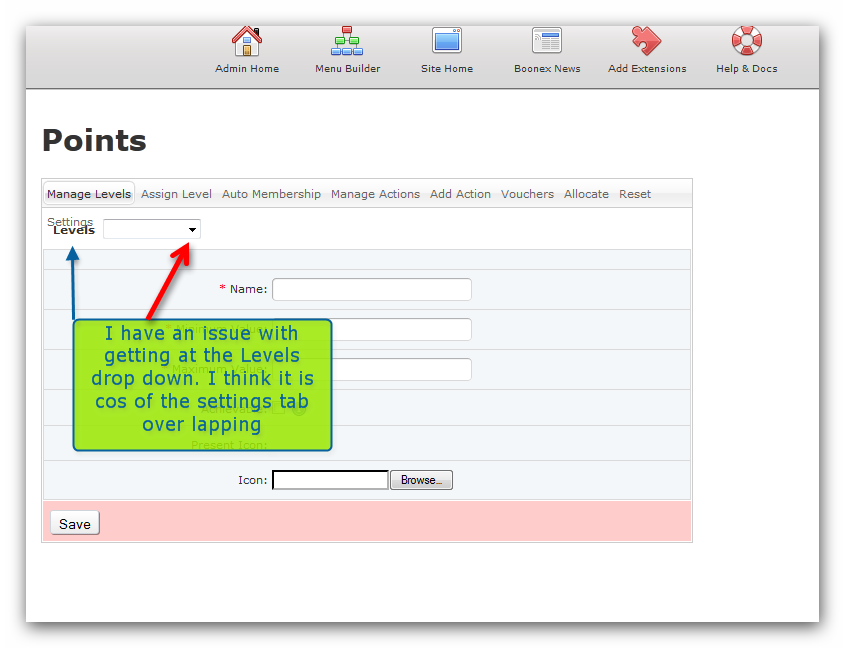Click the Browse... button
Viewport: 845px width, 648px height.
[421, 480]
